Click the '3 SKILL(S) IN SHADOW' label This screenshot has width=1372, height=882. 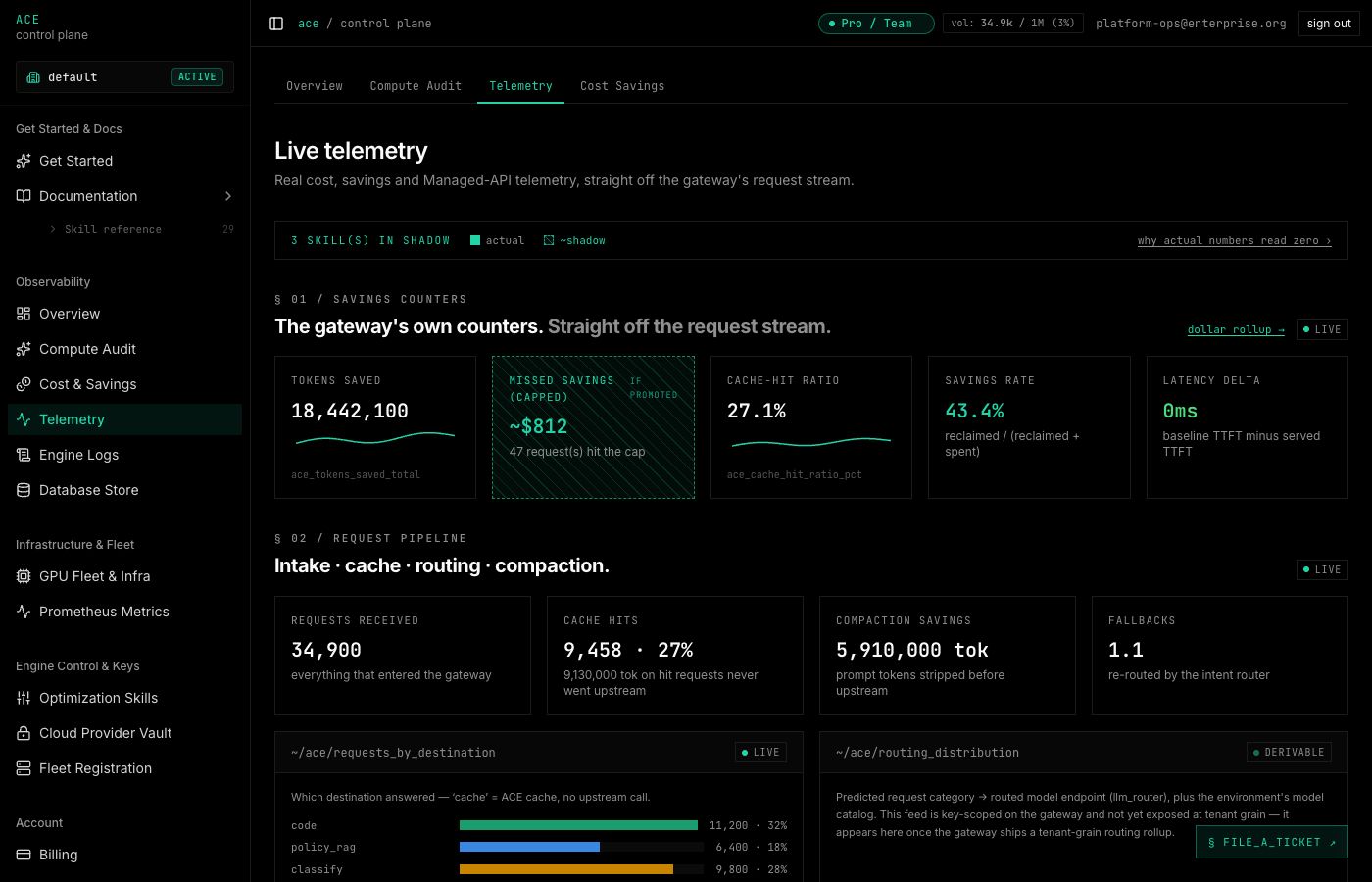(x=370, y=240)
